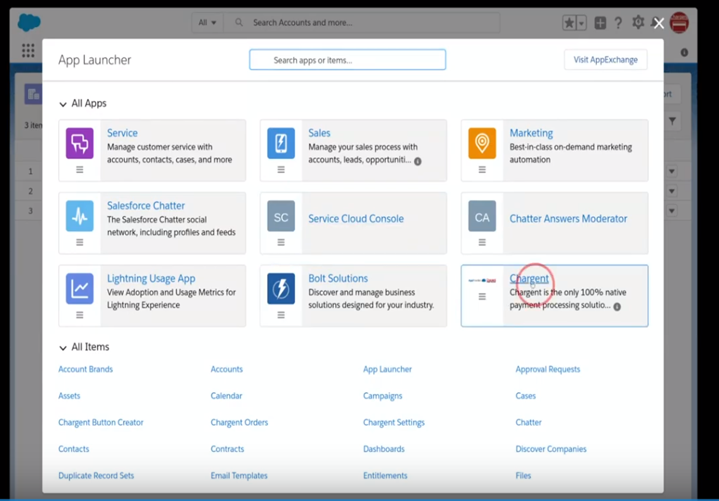Open the All search scope dropdown
The image size is (719, 501).
(x=207, y=22)
